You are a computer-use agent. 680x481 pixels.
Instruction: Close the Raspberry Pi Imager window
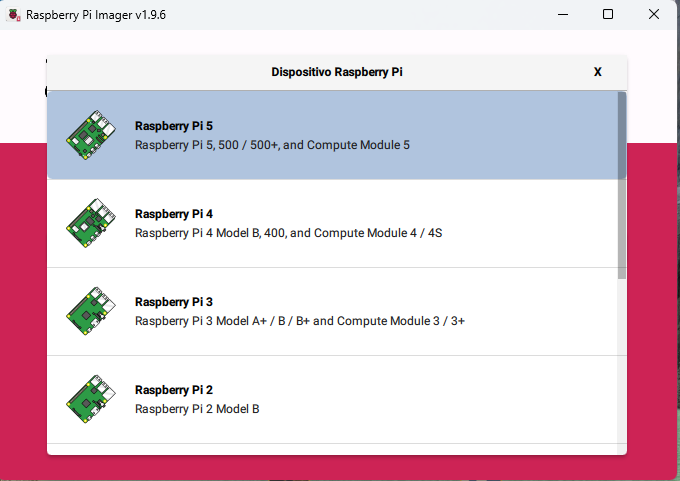(x=654, y=15)
